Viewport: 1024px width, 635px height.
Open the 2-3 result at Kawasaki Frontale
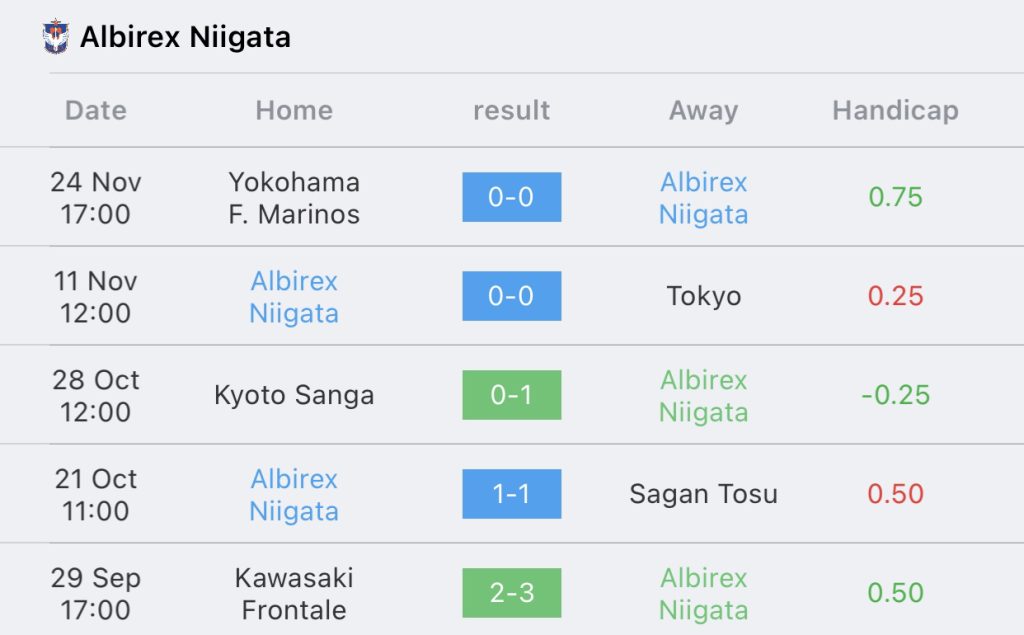[511, 593]
